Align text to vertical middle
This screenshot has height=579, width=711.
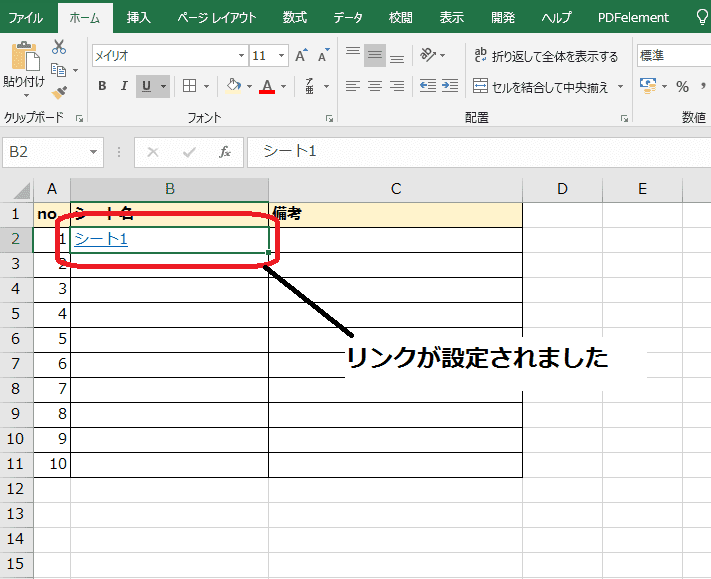click(x=375, y=55)
